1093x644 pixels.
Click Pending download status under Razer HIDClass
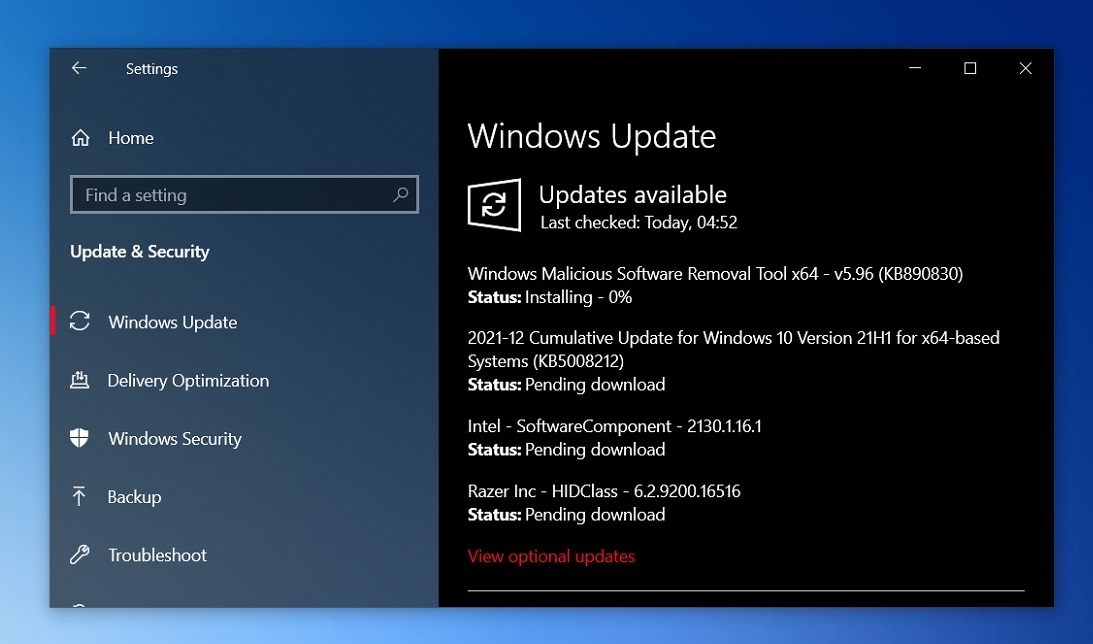[x=595, y=514]
